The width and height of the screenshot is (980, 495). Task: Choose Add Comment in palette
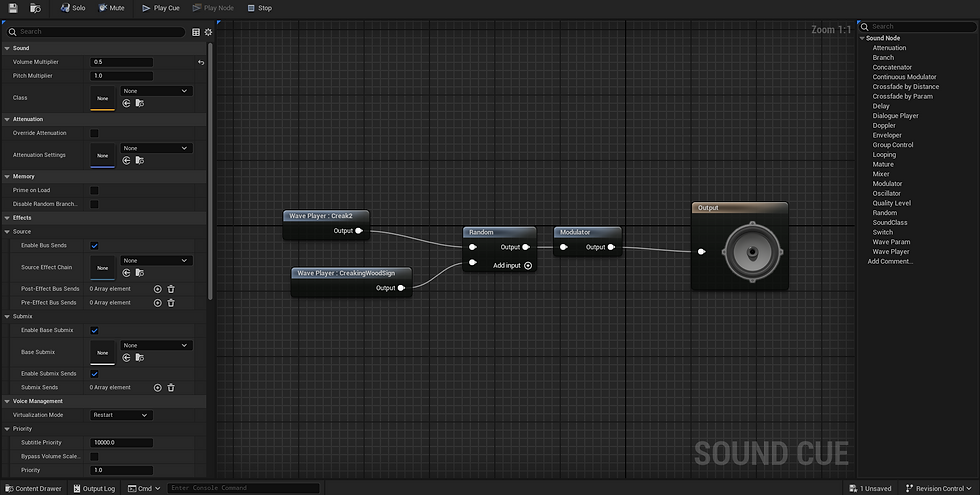tap(890, 262)
